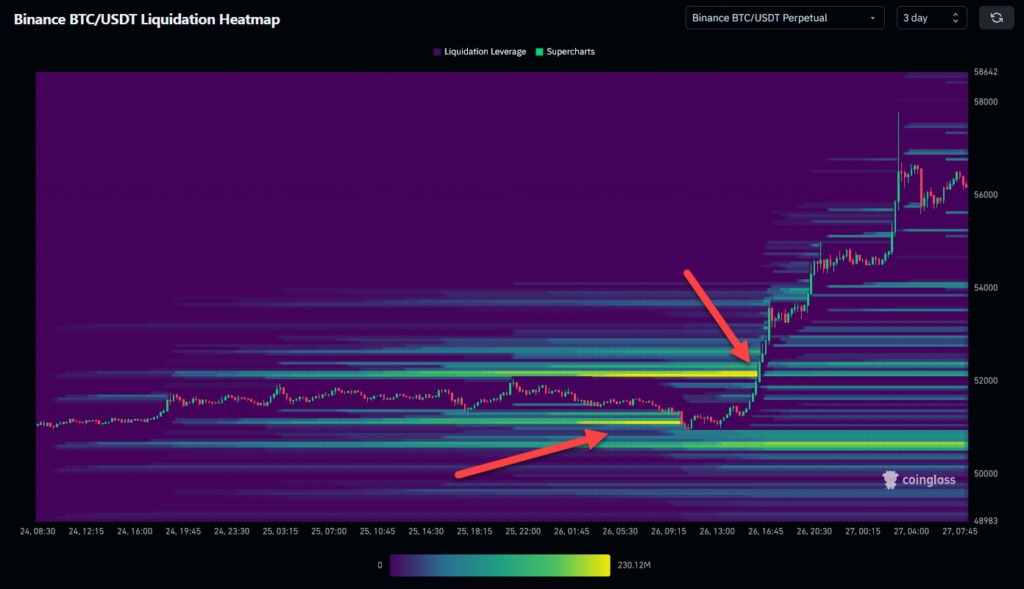The height and width of the screenshot is (589, 1024).
Task: Click the 25, 18:15 time axis label
Action: click(x=474, y=532)
